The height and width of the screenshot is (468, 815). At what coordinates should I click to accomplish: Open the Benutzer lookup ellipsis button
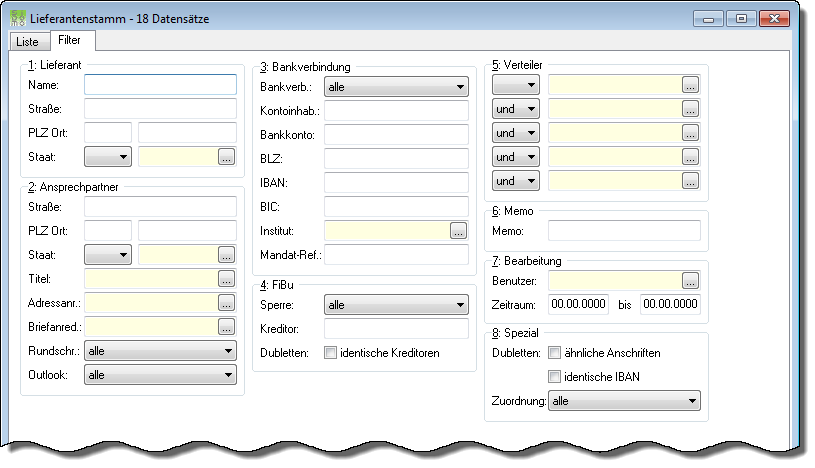[x=690, y=281]
